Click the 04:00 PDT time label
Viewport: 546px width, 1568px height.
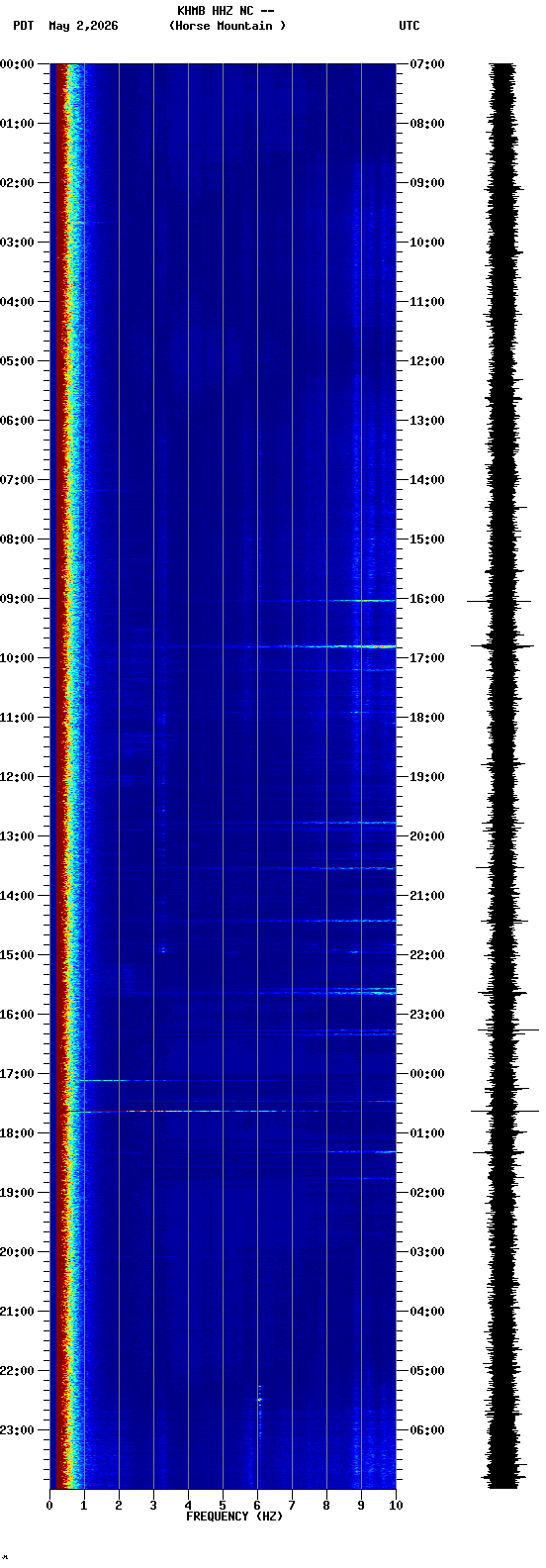click(17, 302)
